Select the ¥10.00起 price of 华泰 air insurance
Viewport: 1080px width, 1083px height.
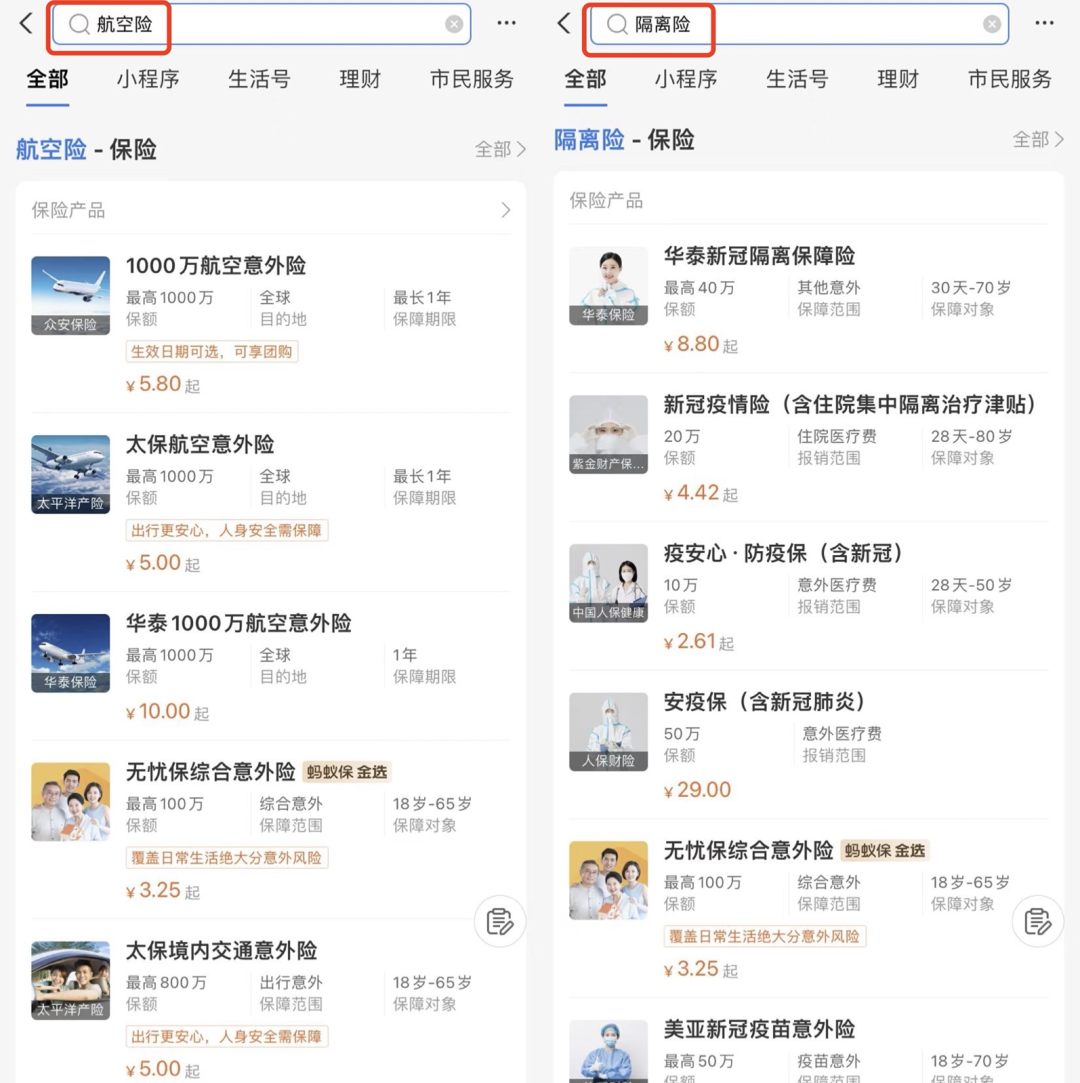click(167, 711)
